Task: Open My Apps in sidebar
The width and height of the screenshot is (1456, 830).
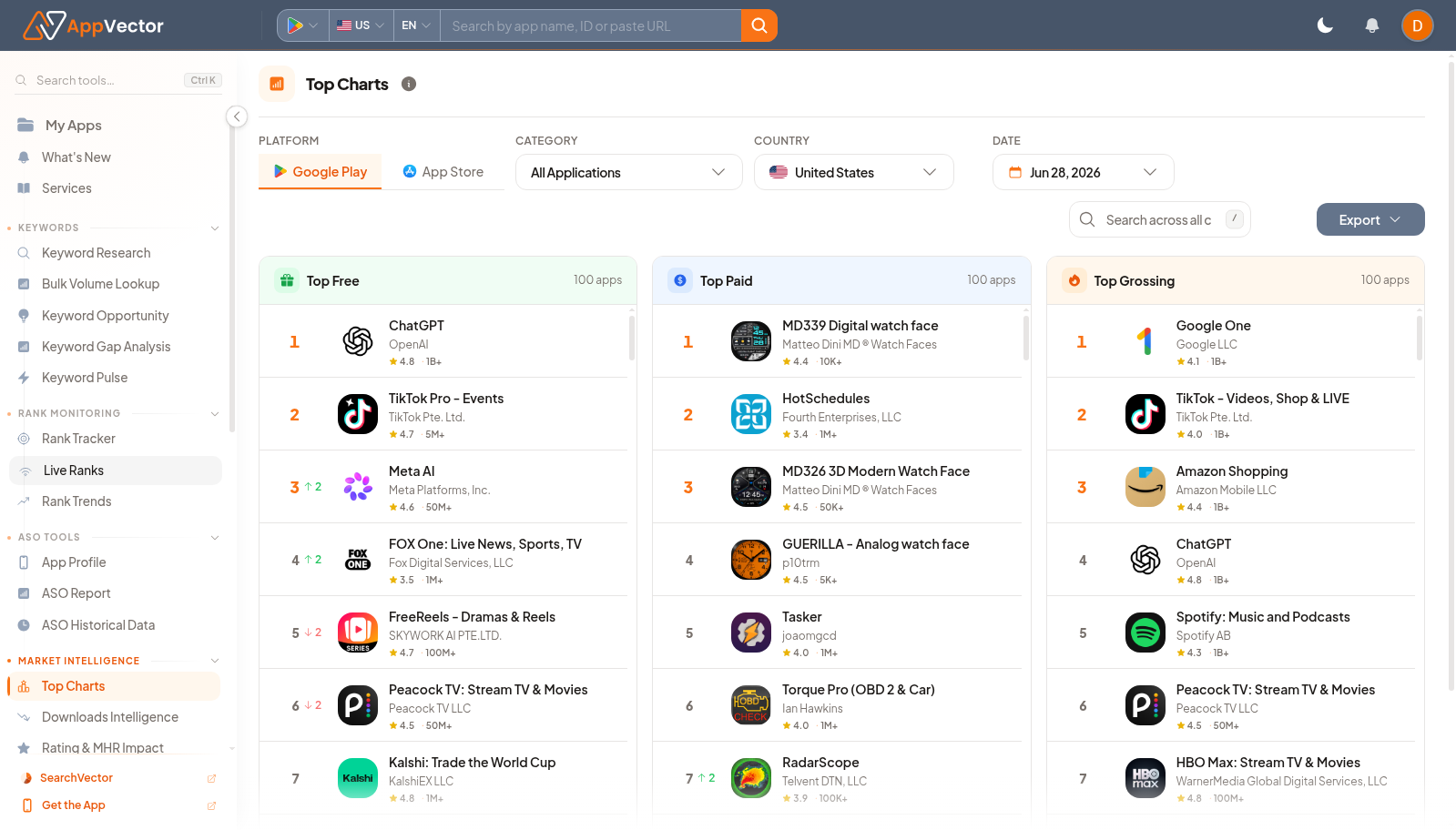Action: point(73,126)
